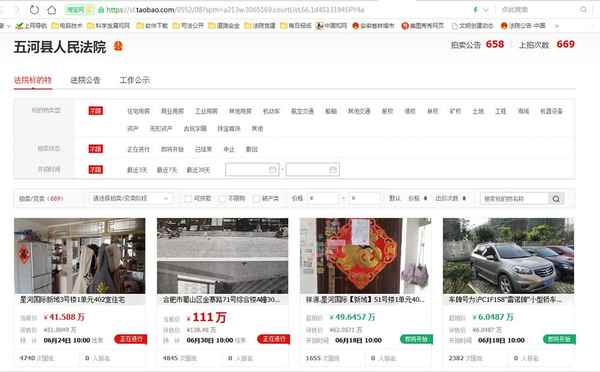The width and height of the screenshot is (600, 372).
Task: Open calendar icon in start date field
Action: pos(272,170)
